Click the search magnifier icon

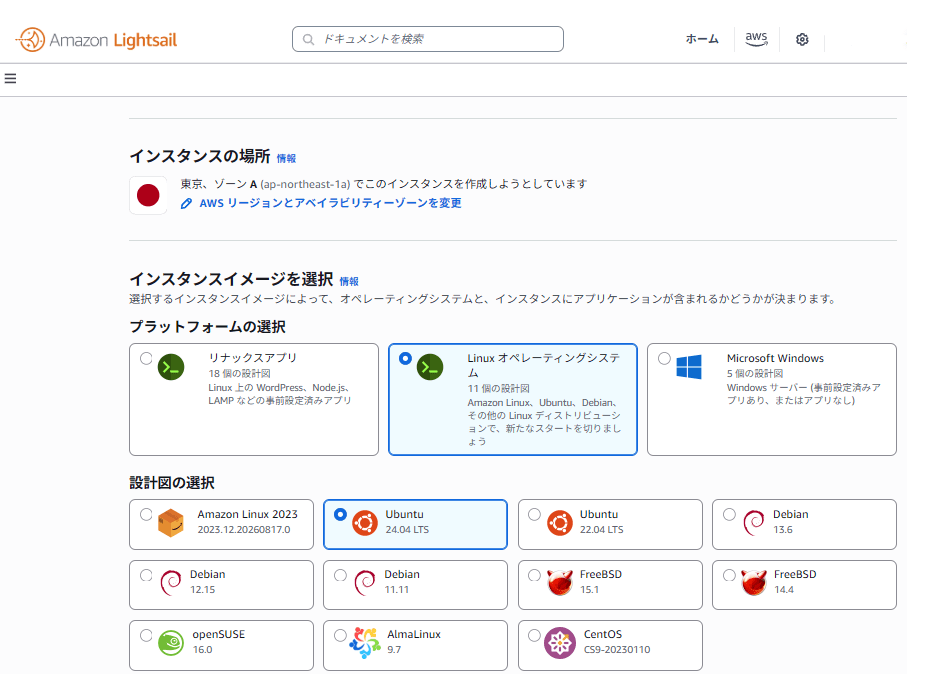(308, 39)
